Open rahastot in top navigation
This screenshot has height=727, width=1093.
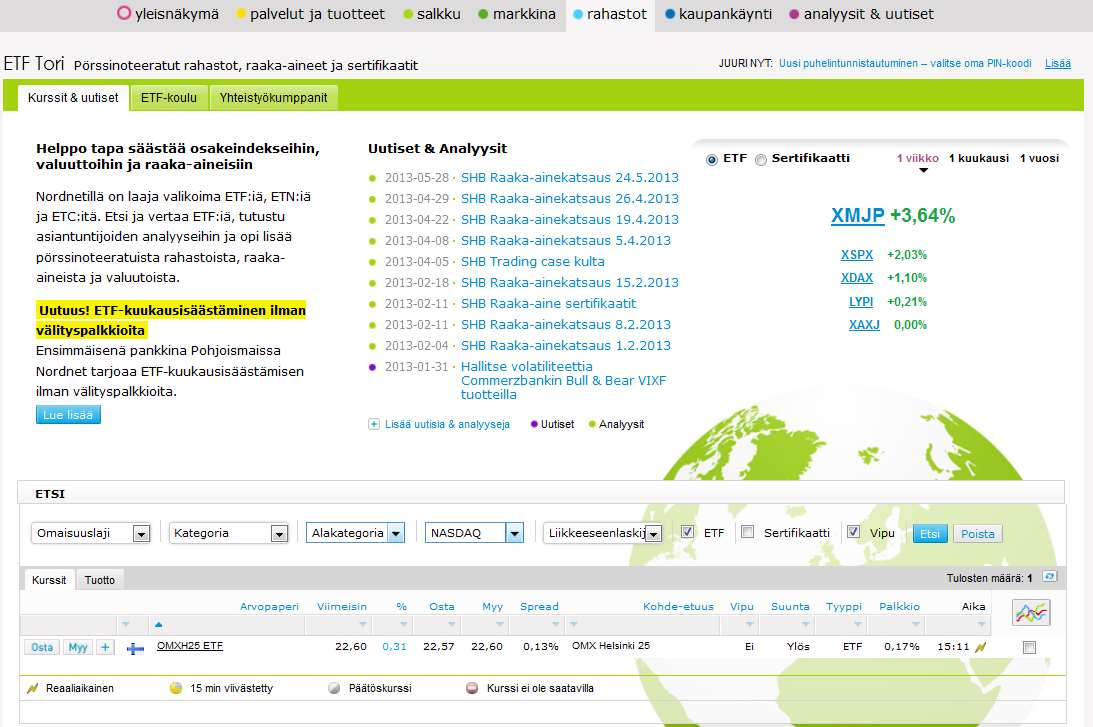click(x=610, y=14)
